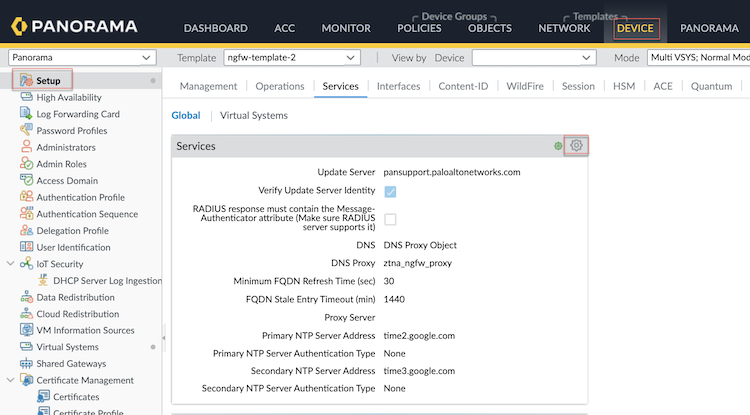Click the Setup icon in sidebar
The width and height of the screenshot is (750, 415).
26,80
